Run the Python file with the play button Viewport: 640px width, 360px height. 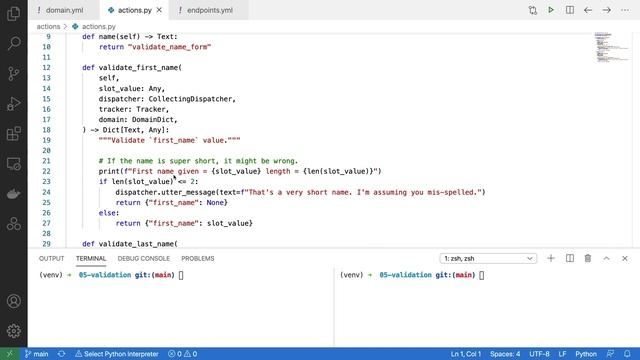click(x=551, y=10)
